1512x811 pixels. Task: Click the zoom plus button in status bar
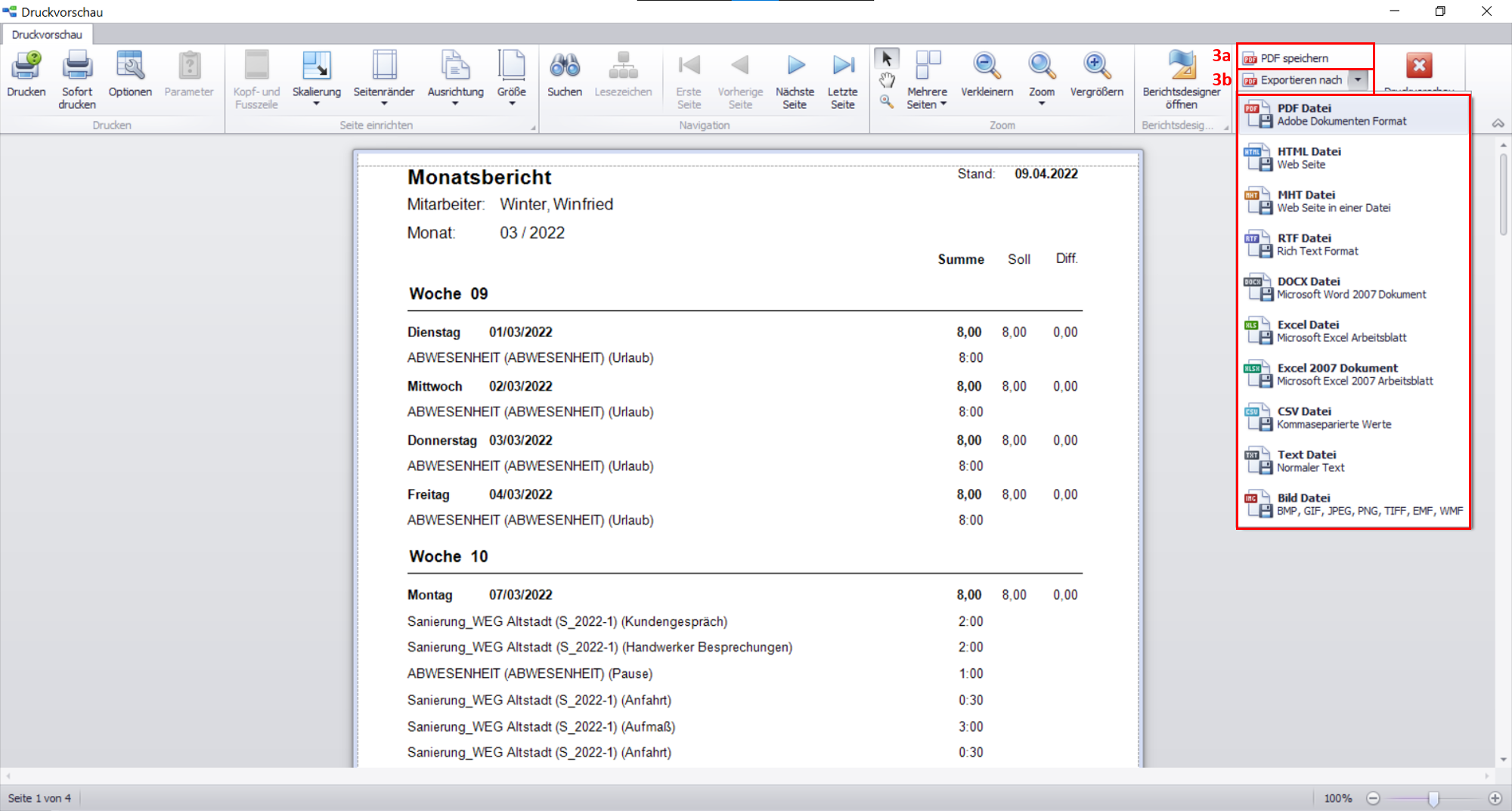point(1495,798)
